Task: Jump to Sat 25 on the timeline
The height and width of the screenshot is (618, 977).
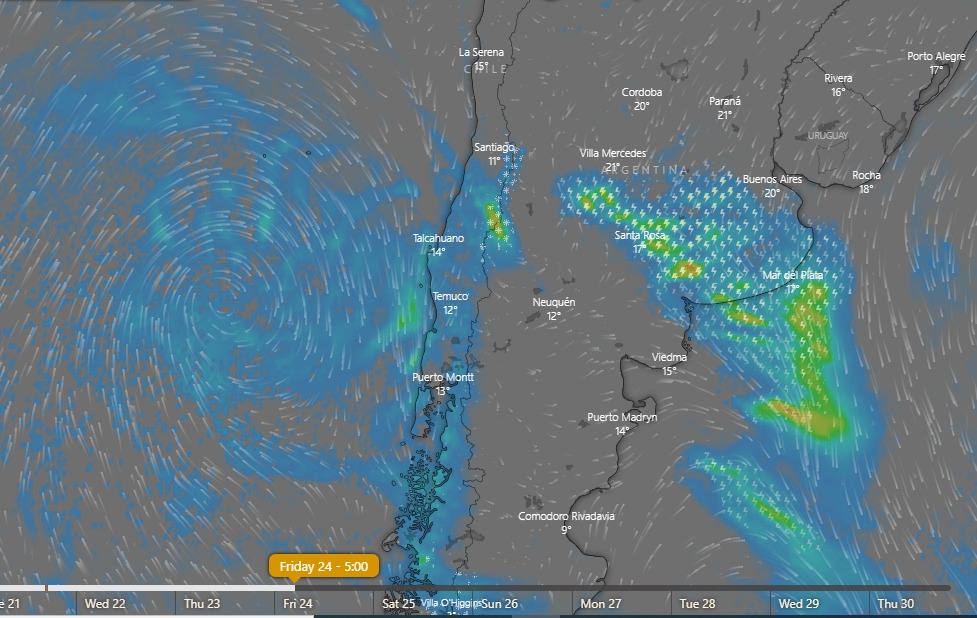Action: click(x=398, y=604)
